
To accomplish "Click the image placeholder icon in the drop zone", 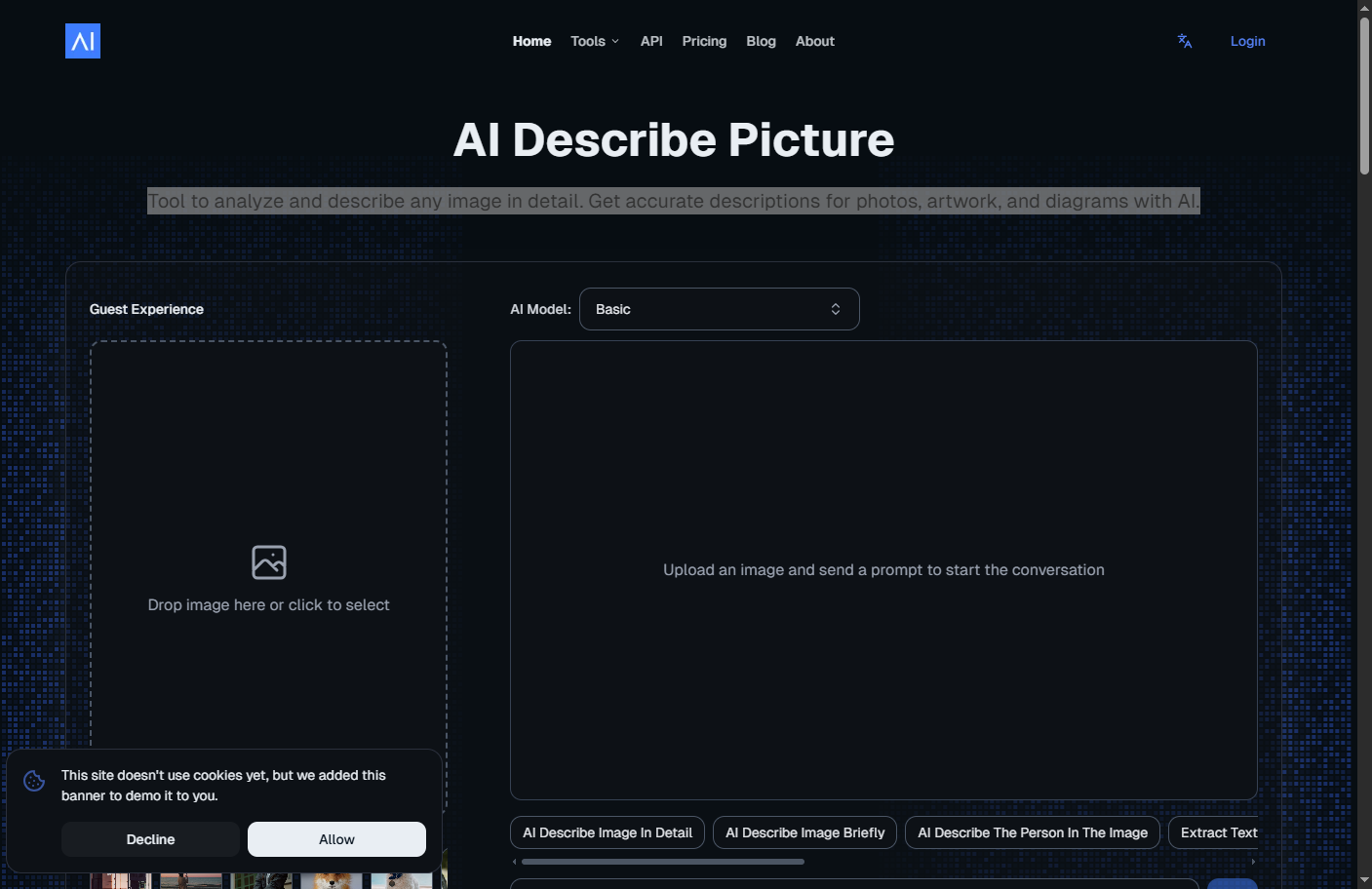I will click(x=268, y=562).
